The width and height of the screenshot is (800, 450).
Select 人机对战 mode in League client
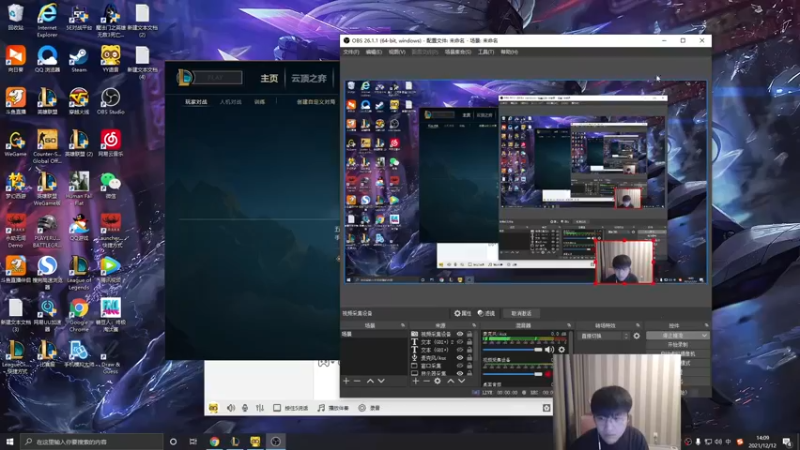[230, 102]
